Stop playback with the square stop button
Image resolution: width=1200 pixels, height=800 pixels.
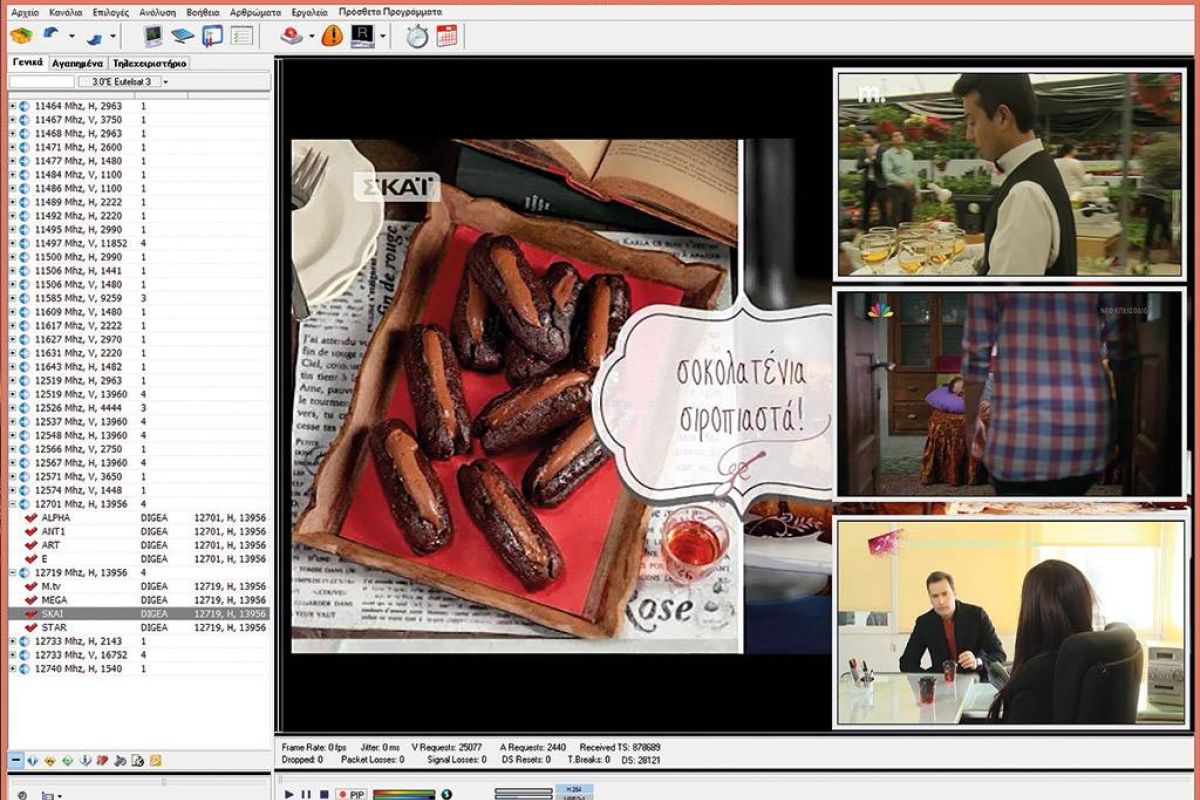coord(324,794)
